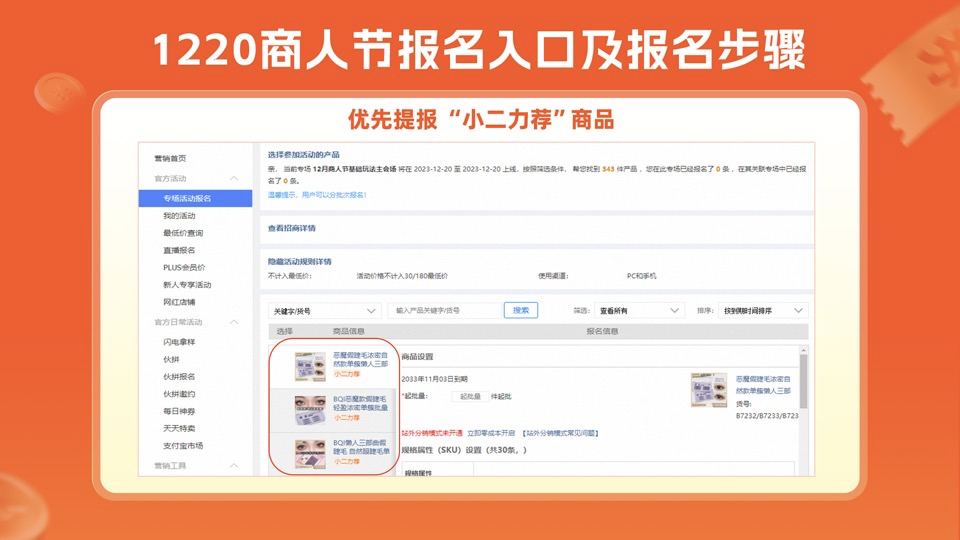This screenshot has width=960, height=540.
Task: Open the 查看所有 filter dropdown
Action: pos(640,311)
